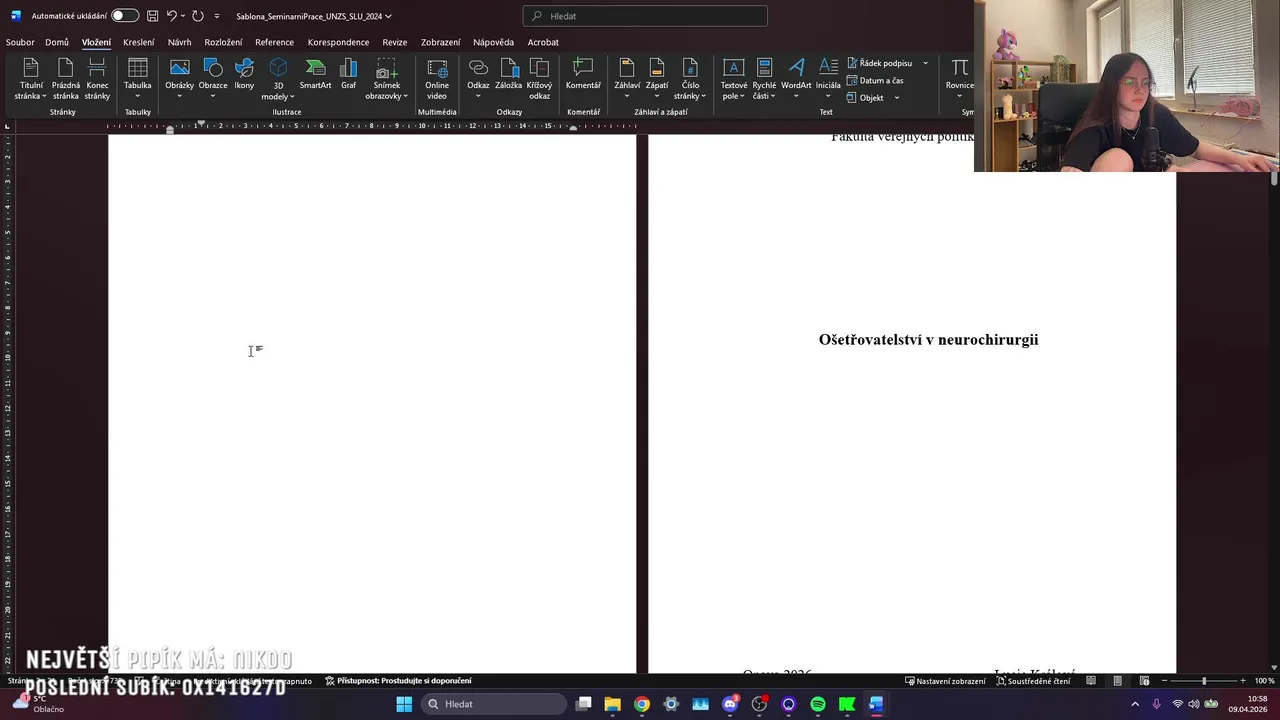
Task: Click the Redo arrow icon
Action: point(198,16)
